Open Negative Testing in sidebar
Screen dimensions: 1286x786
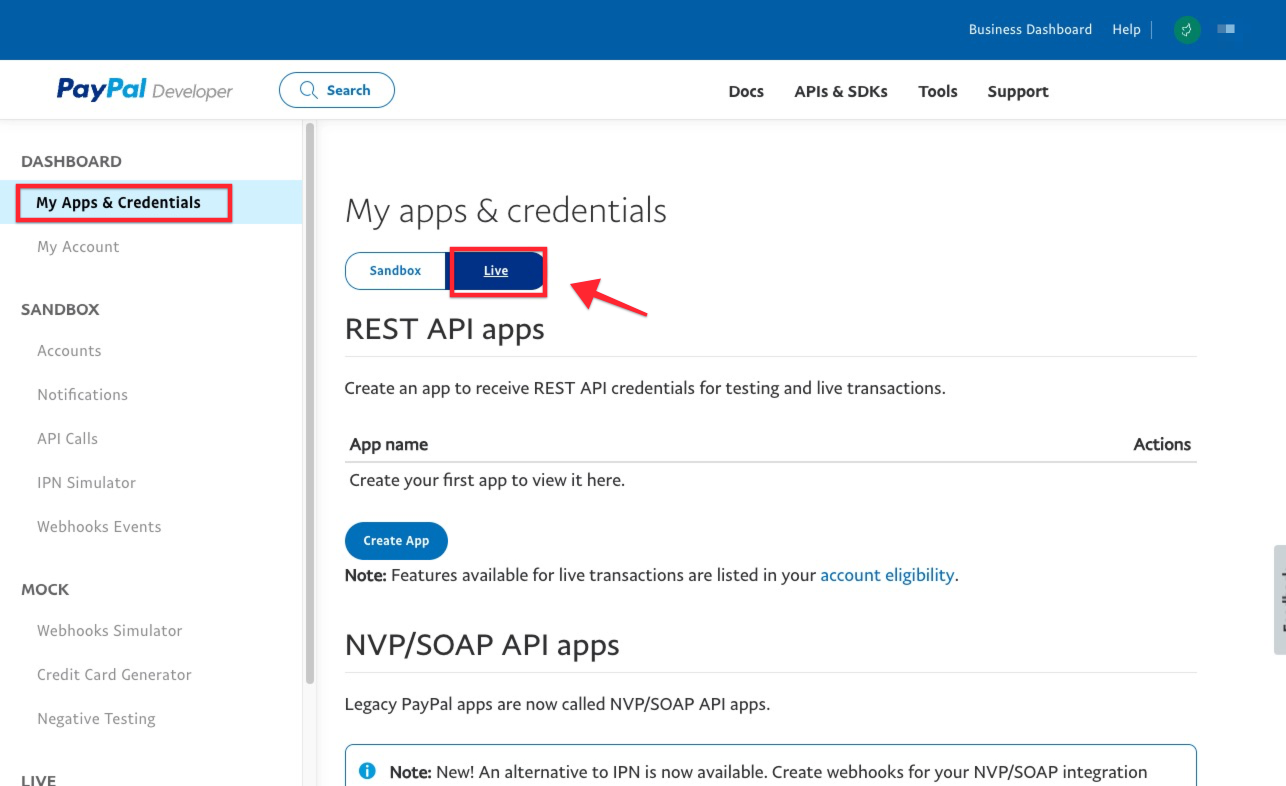point(96,718)
